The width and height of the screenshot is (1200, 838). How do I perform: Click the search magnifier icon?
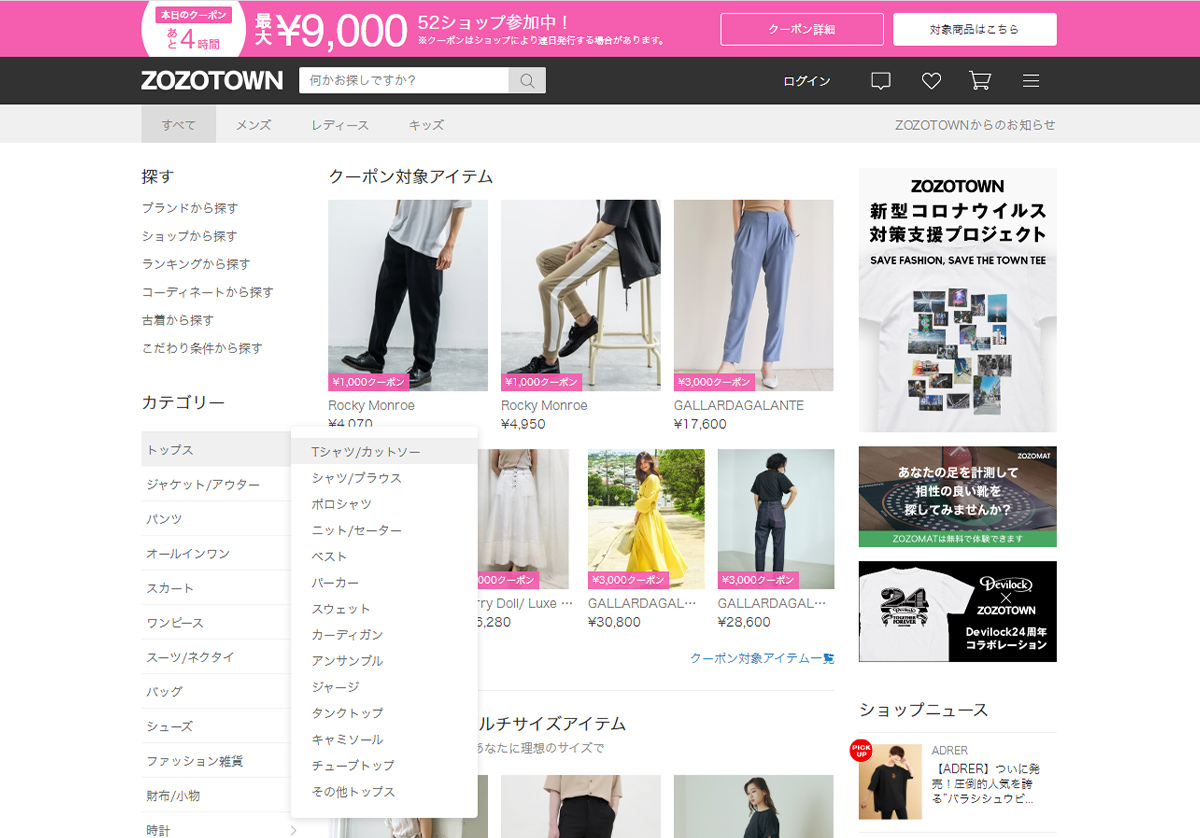pyautogui.click(x=527, y=81)
